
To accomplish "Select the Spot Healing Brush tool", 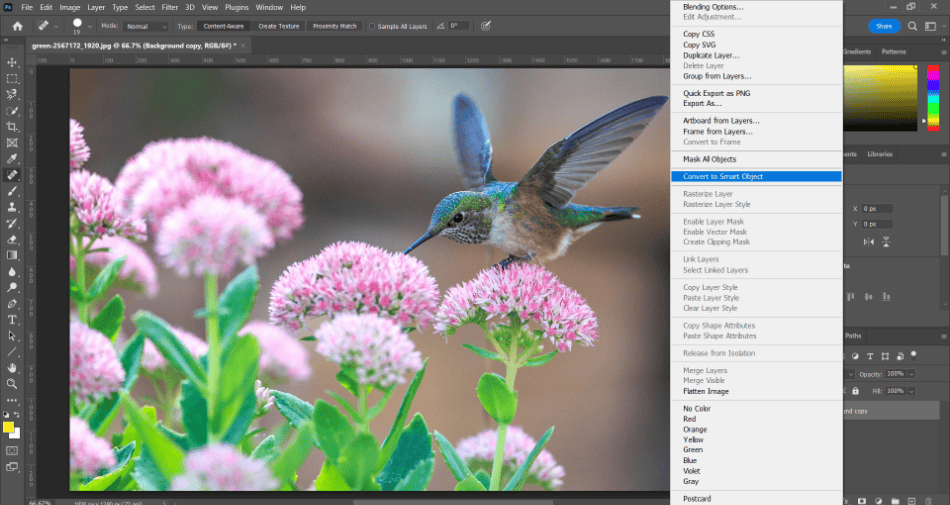I will (12, 175).
